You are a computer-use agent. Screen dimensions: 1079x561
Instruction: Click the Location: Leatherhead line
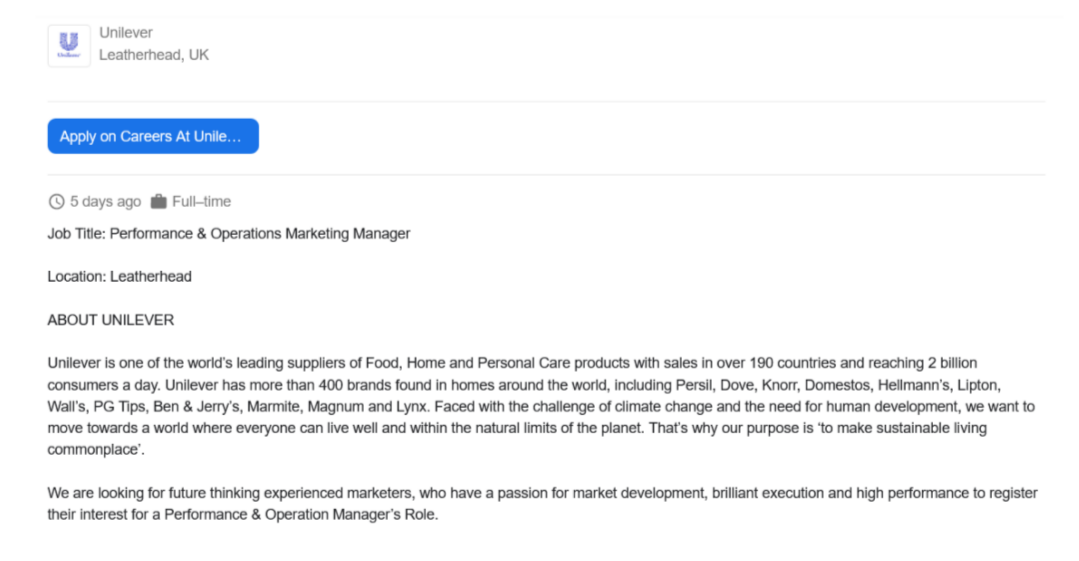point(120,276)
